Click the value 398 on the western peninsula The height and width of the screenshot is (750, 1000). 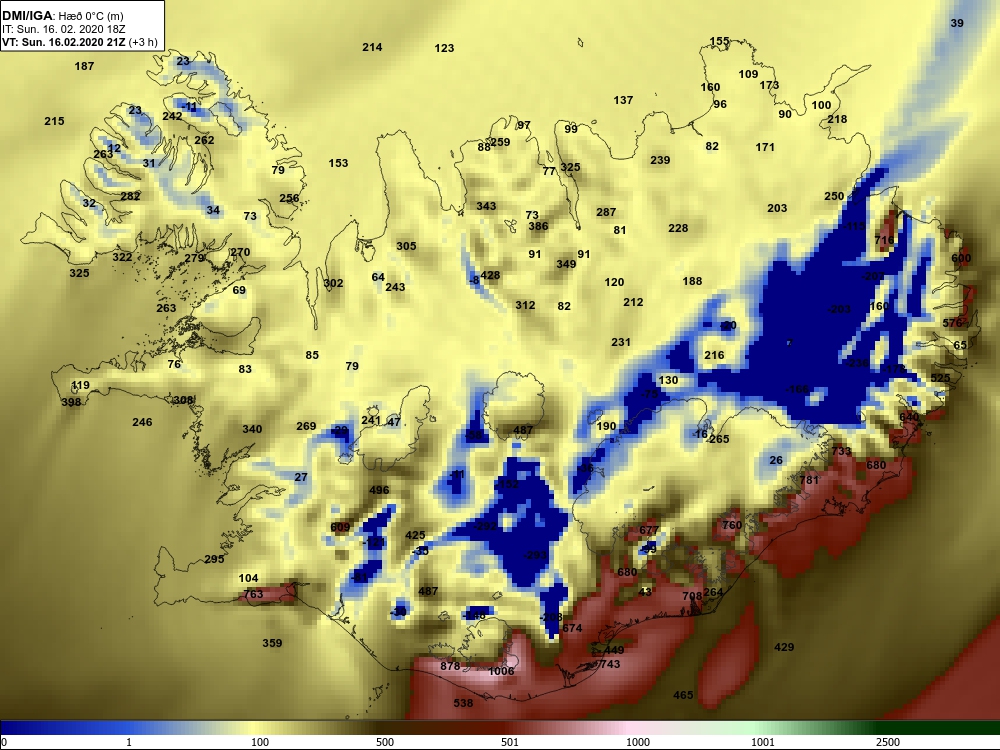click(71, 402)
